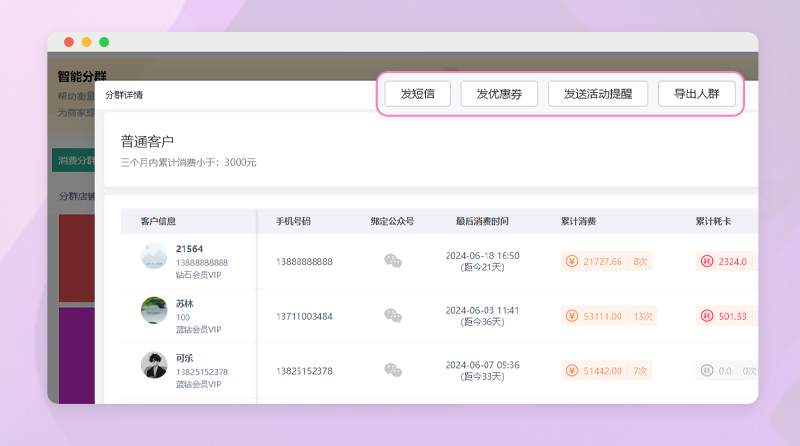This screenshot has height=446, width=800.
Task: Click WeChat icon in 苏林 row
Action: click(x=393, y=316)
